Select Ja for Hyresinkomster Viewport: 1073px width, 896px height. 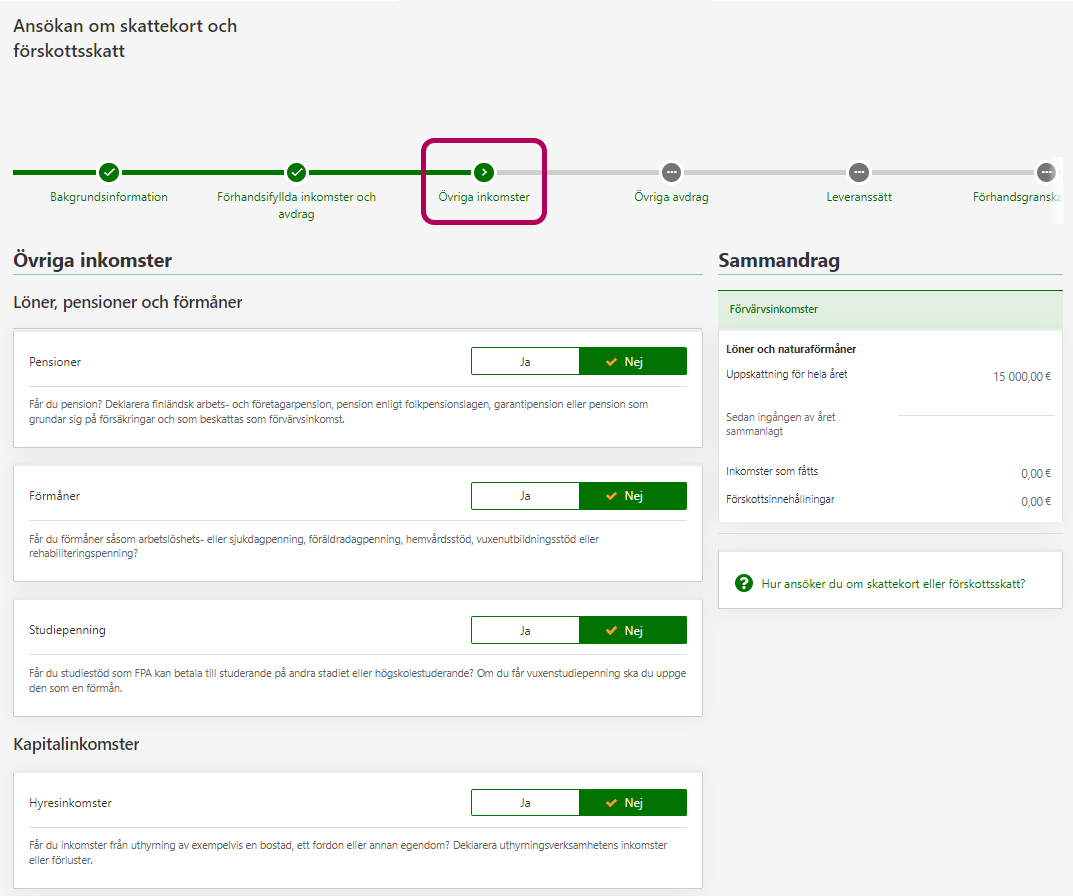coord(525,803)
